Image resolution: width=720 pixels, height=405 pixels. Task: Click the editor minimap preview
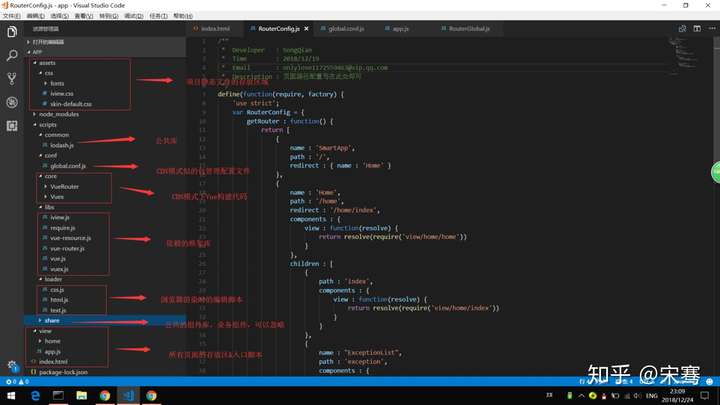684,55
